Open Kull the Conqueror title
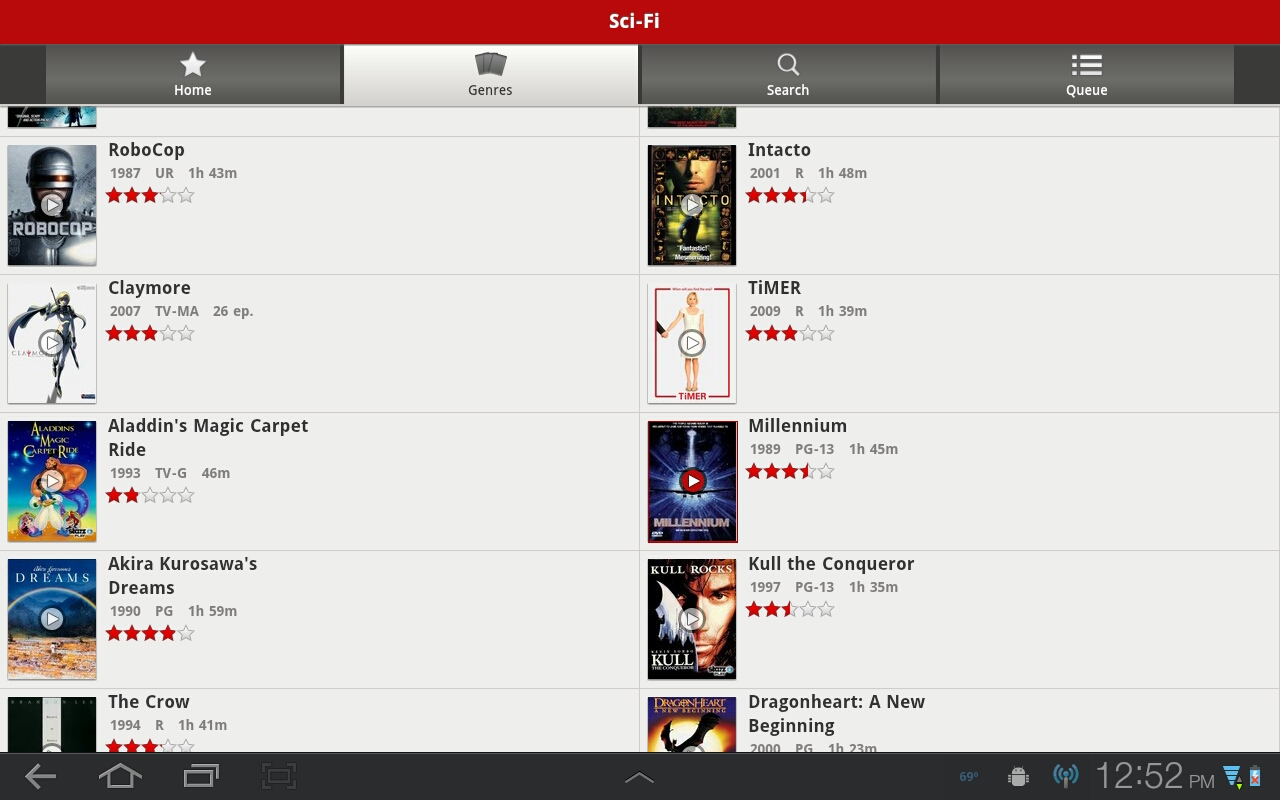 (x=831, y=564)
